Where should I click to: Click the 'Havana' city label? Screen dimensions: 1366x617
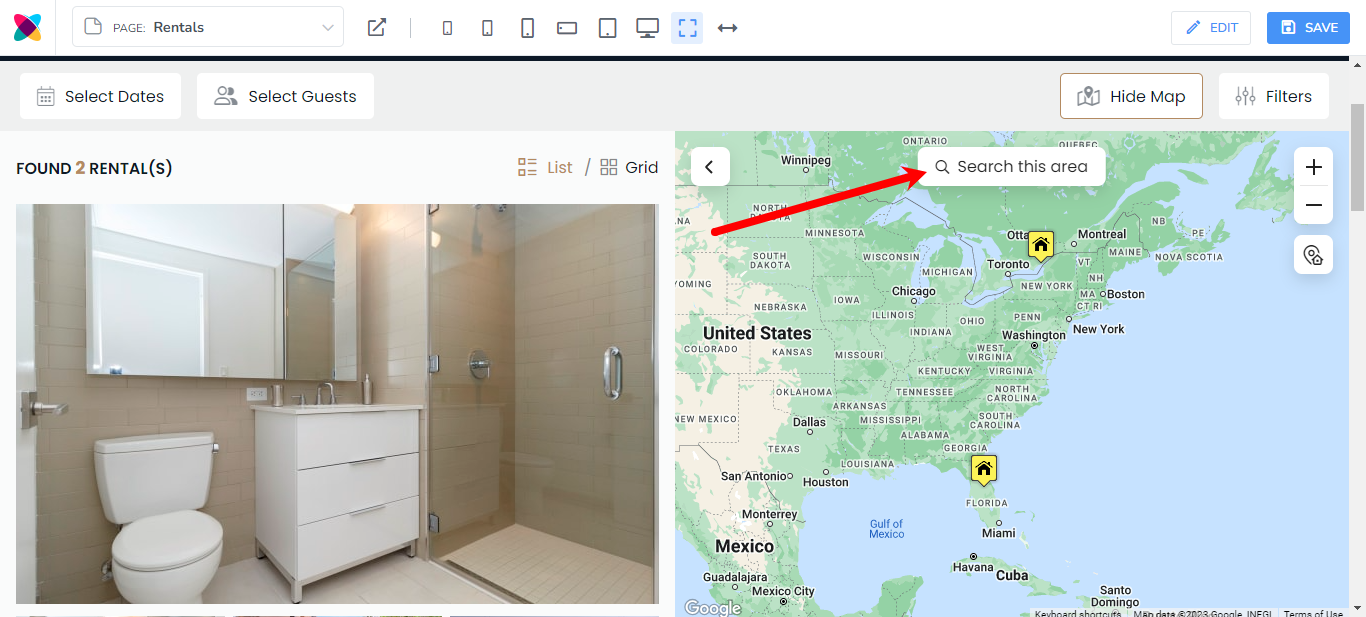pos(973,567)
